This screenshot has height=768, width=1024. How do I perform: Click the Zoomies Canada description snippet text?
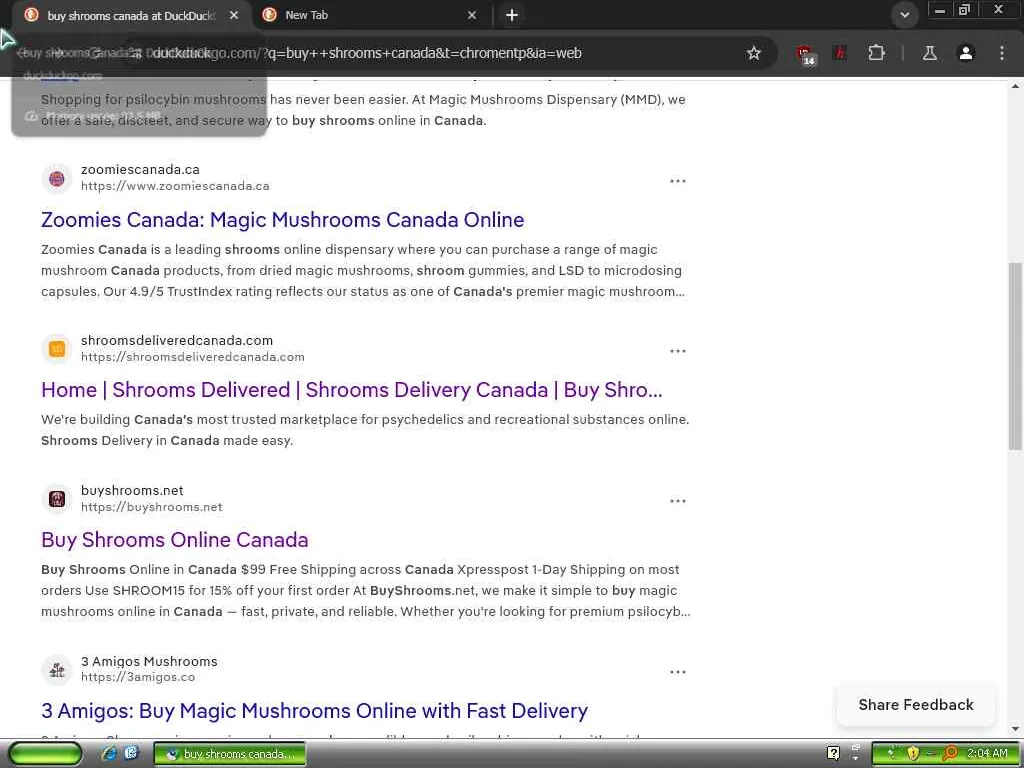363,270
